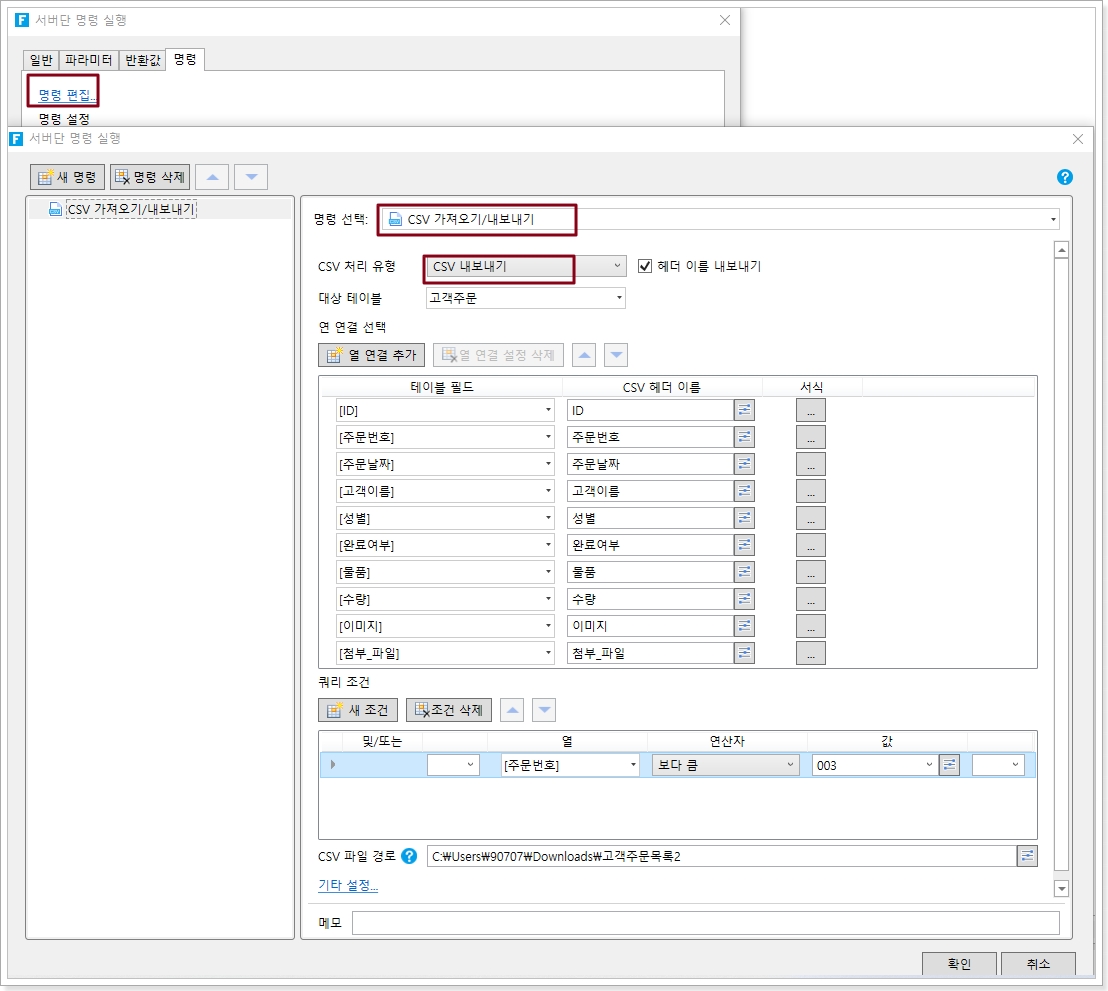Switch to the 반환값 tab
The image size is (1108, 991).
click(x=141, y=60)
